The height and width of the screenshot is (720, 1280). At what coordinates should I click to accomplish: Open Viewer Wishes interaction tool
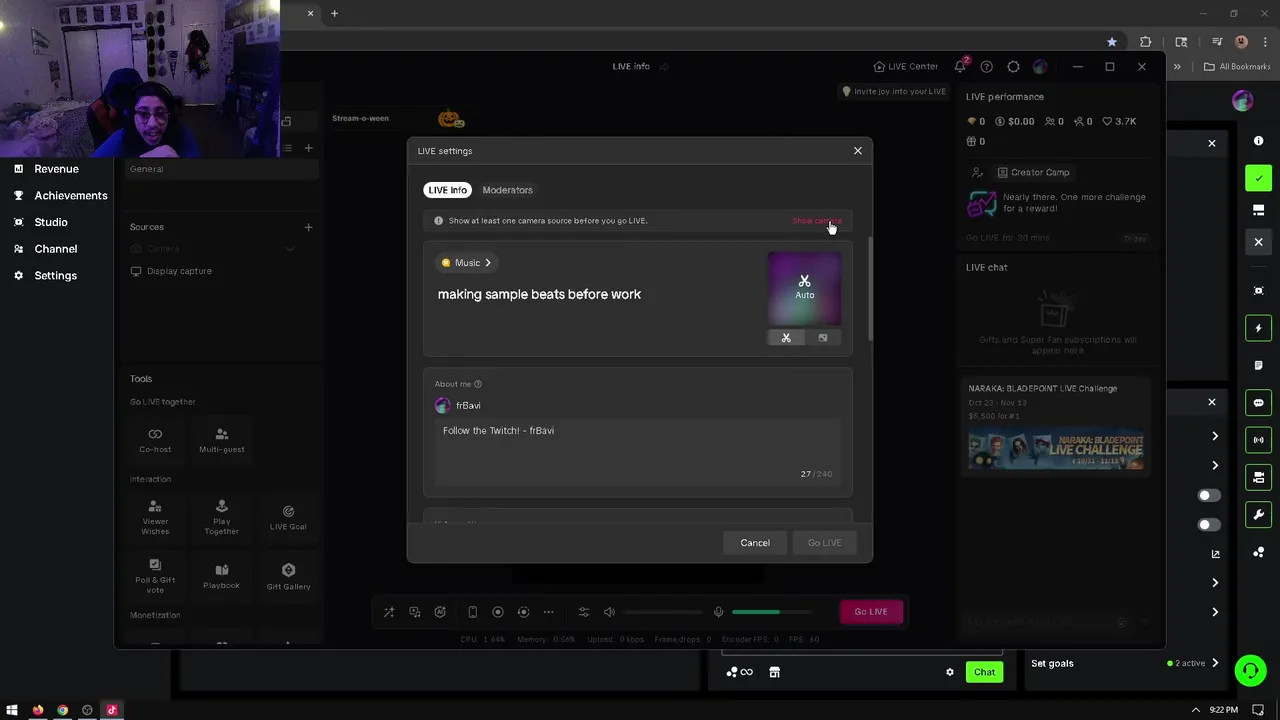(155, 517)
